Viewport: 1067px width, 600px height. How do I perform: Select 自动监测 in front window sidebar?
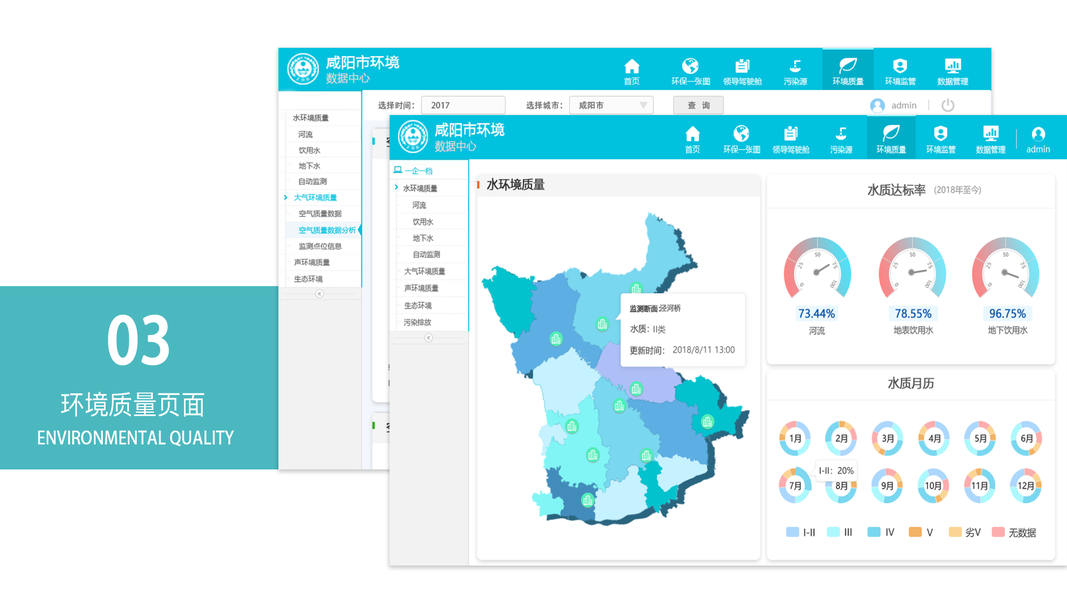[426, 254]
